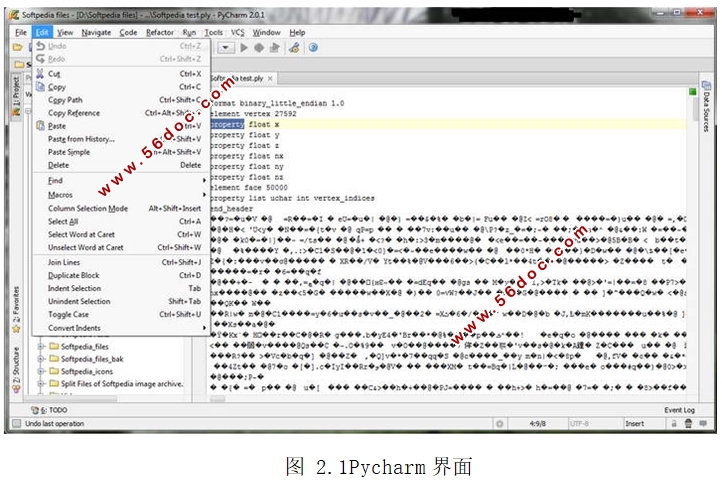Click the green inspection status indicator
Image resolution: width=722 pixels, height=484 pixels.
(692, 92)
